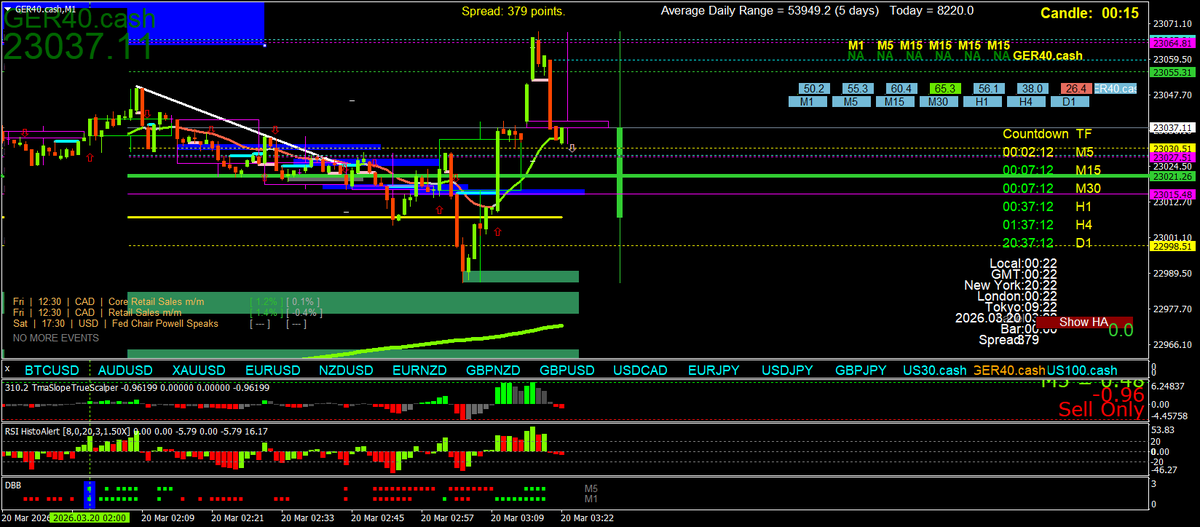Click the Average Daily Range readout
The height and width of the screenshot is (527, 1200).
pyautogui.click(x=818, y=12)
